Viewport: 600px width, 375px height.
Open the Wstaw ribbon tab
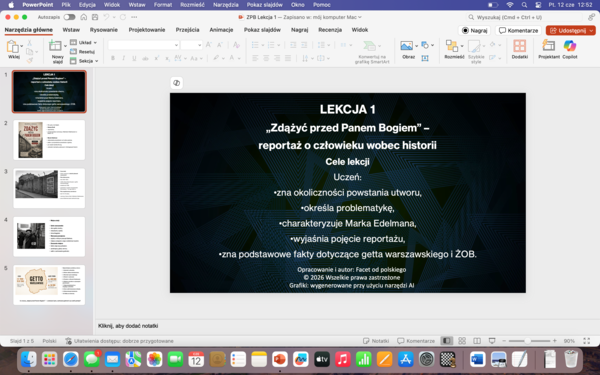click(71, 30)
